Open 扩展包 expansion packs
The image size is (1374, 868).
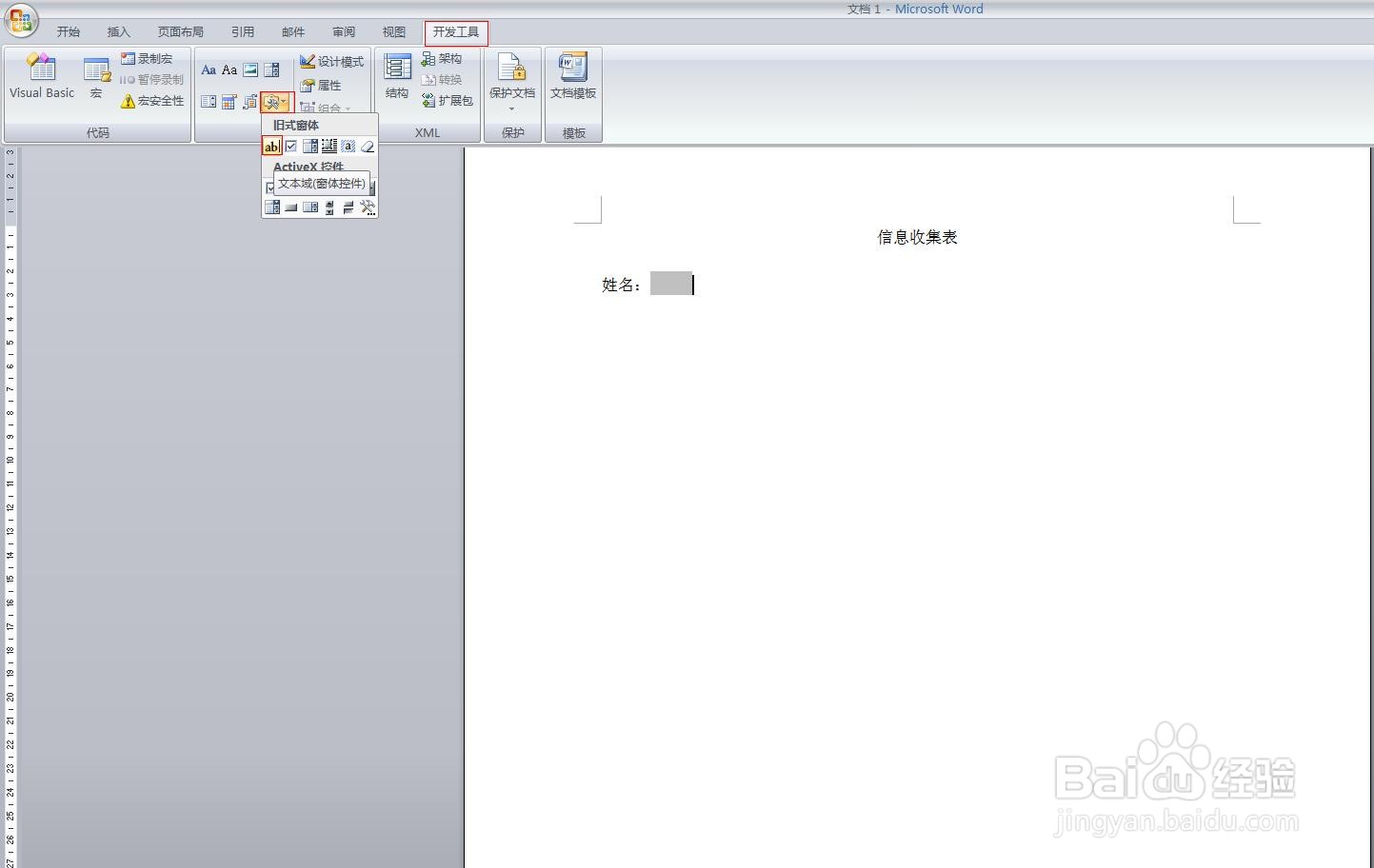pos(448,101)
